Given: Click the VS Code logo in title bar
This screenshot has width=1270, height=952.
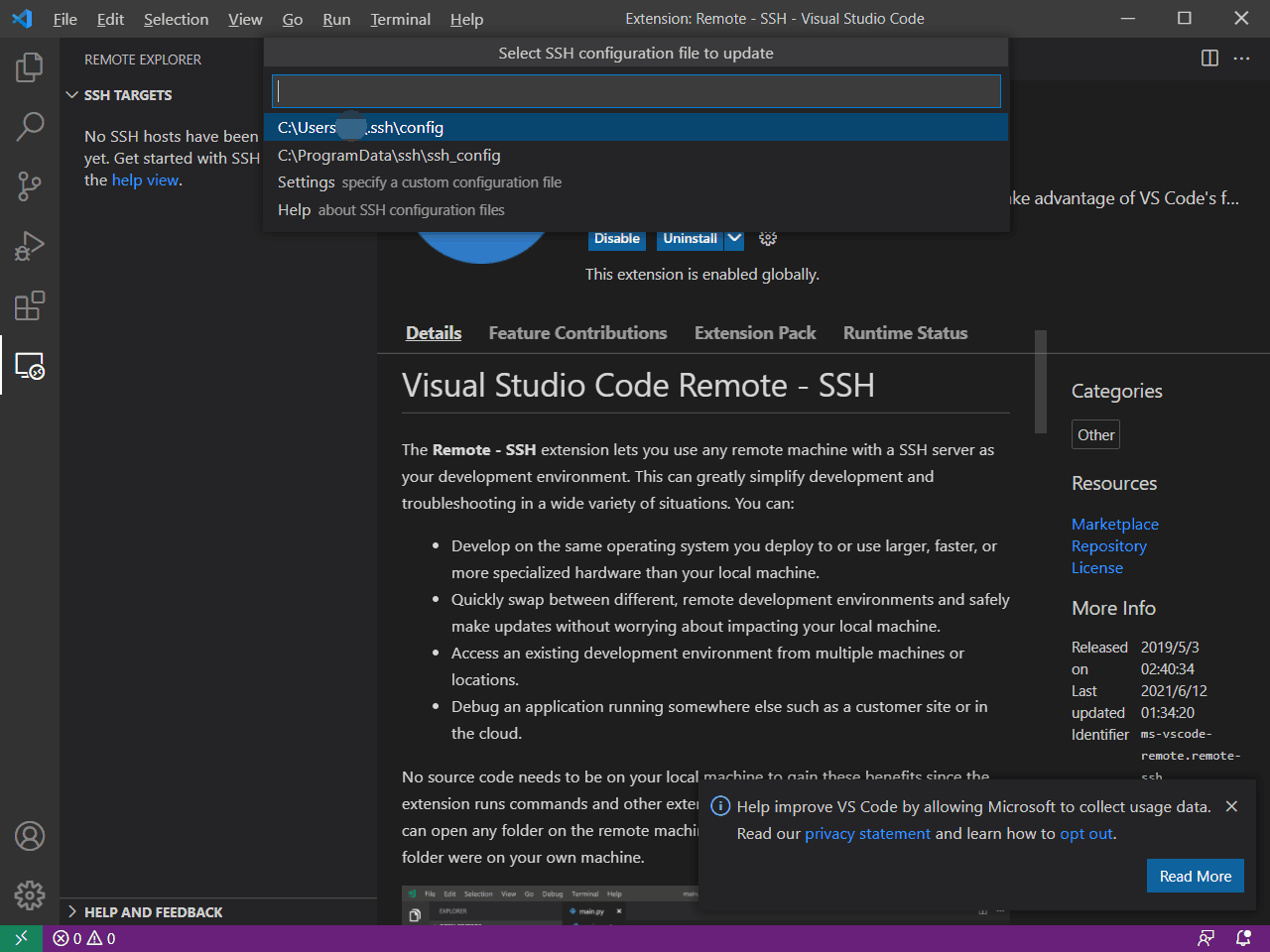Looking at the screenshot, I should pyautogui.click(x=22, y=19).
